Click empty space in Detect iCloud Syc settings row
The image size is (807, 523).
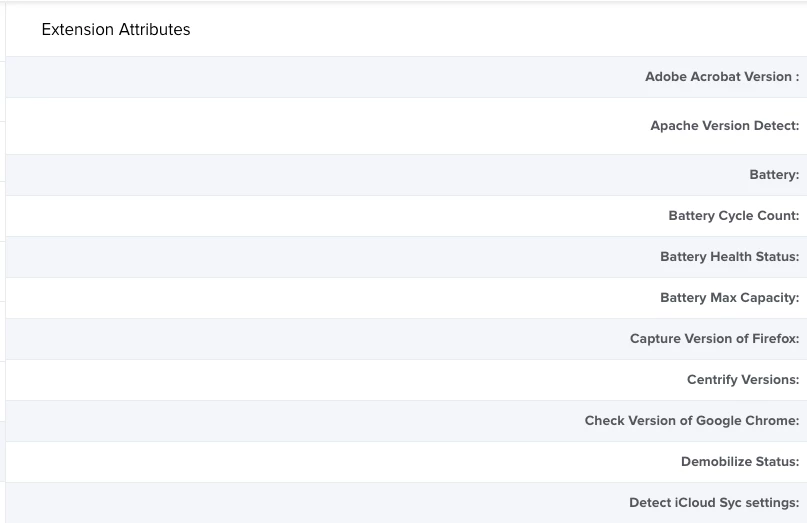tap(309, 502)
